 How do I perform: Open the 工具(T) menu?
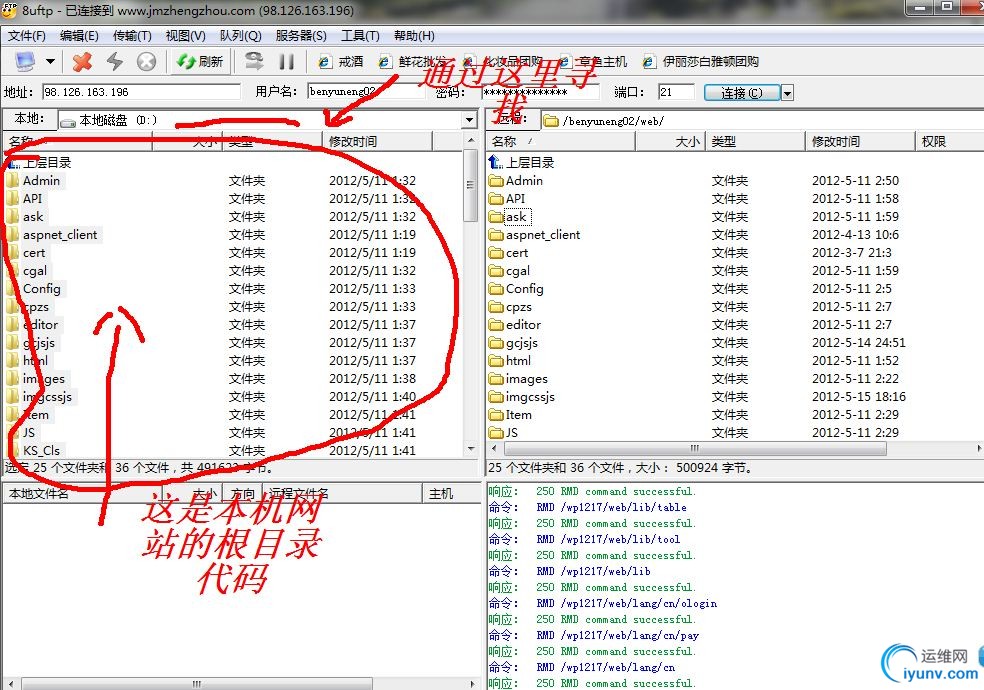coord(360,36)
